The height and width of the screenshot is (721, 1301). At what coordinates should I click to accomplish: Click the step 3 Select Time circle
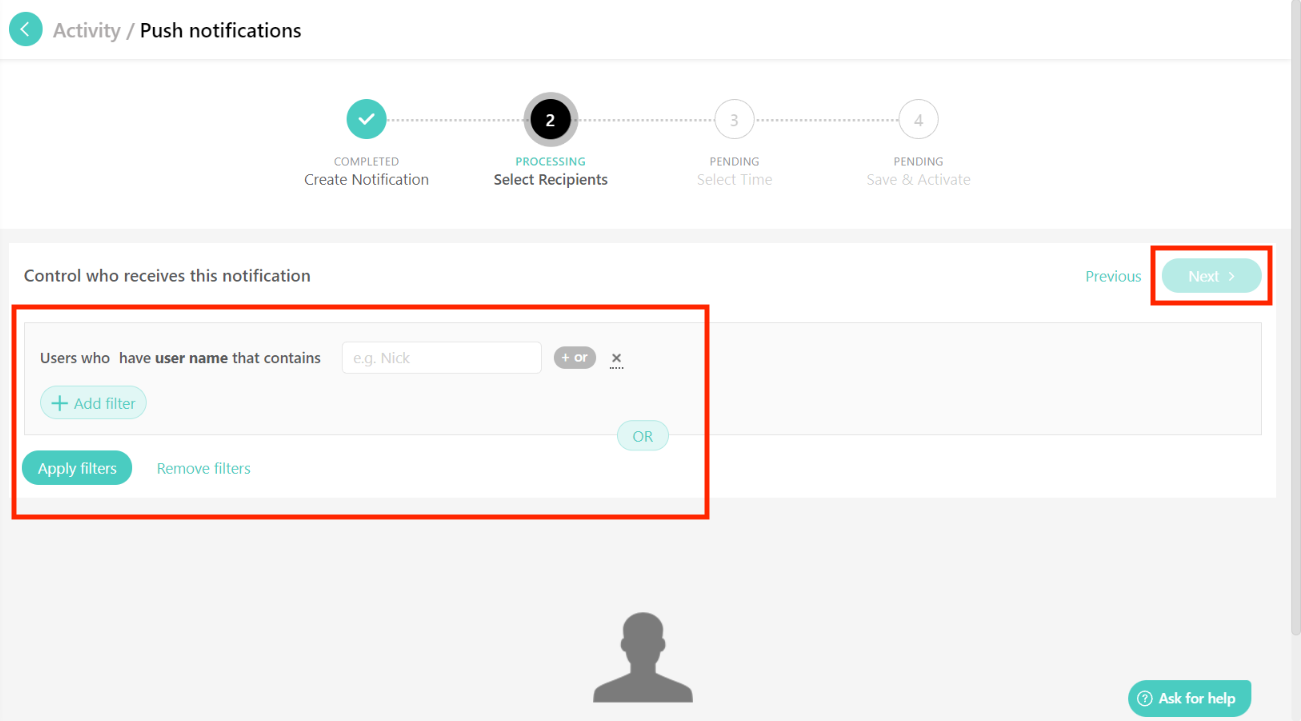point(734,118)
